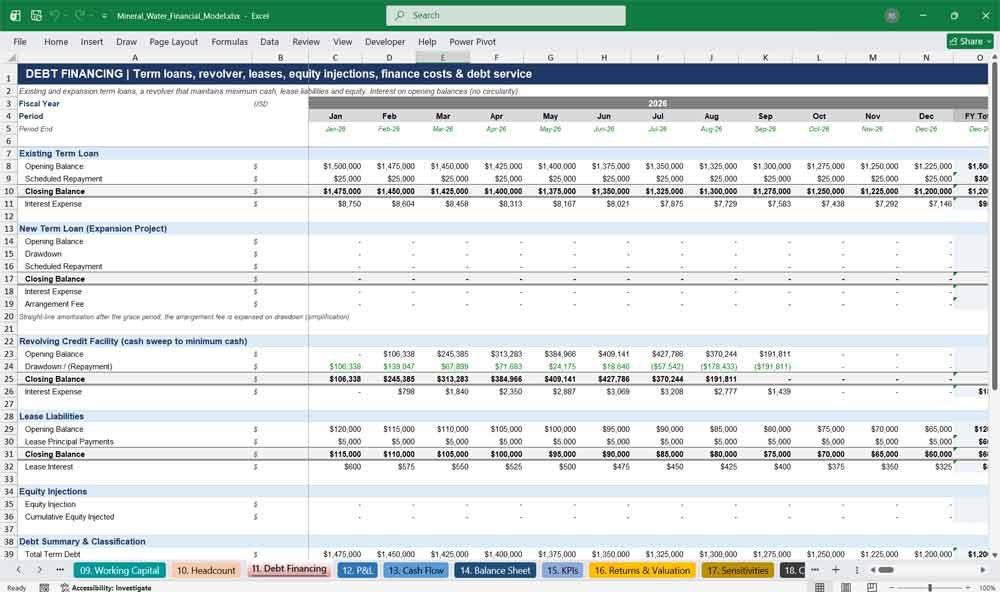1000x592 pixels.
Task: Switch to the 17. Sensitivities sheet
Action: [x=737, y=570]
